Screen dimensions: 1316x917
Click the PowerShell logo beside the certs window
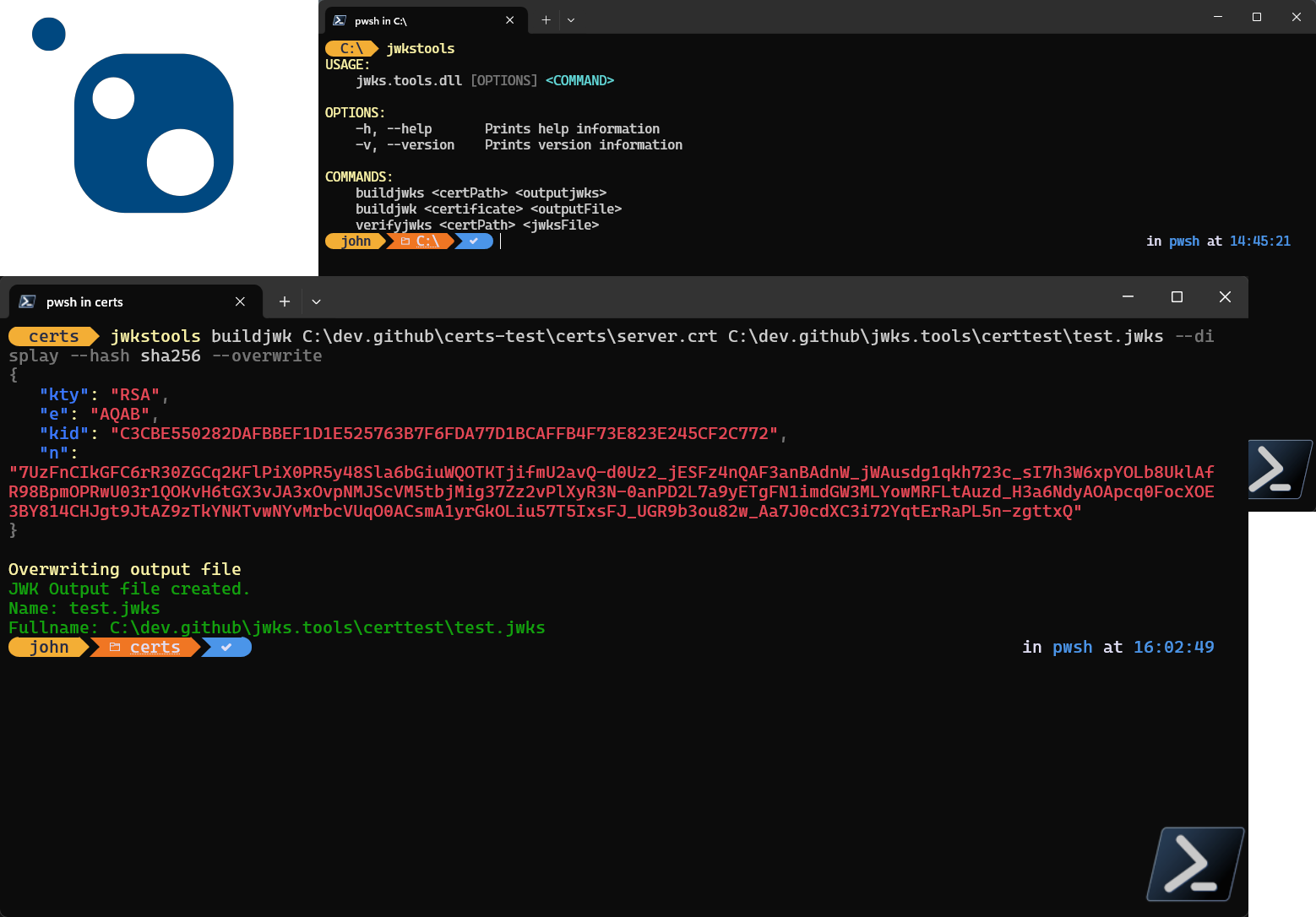1281,469
